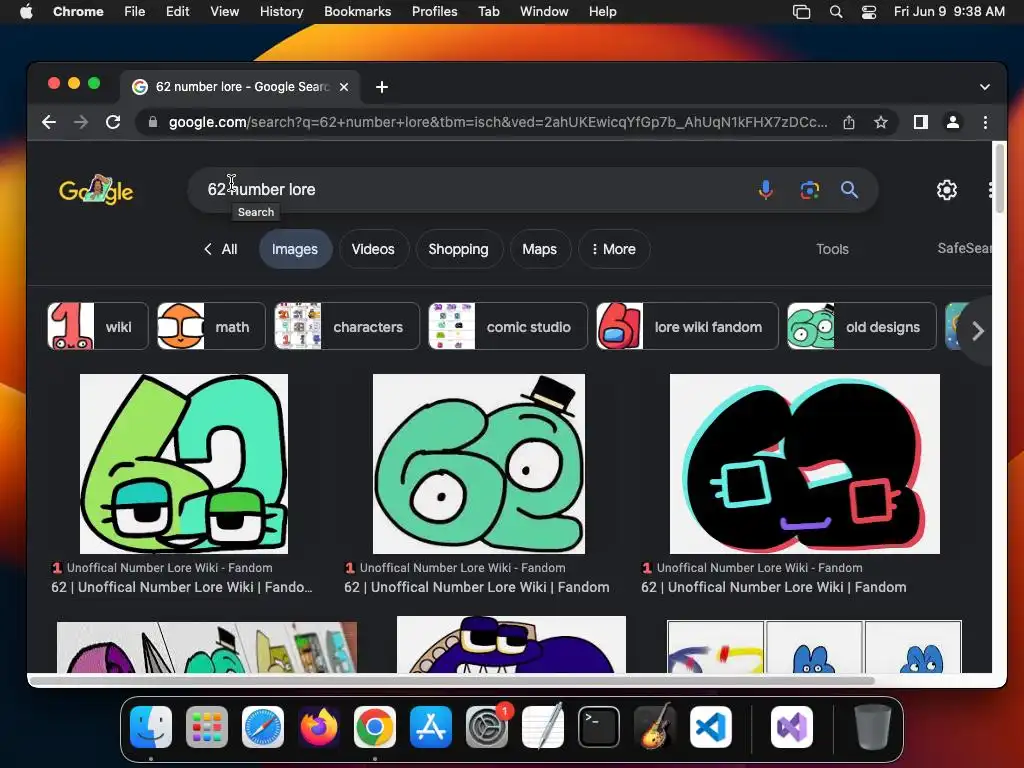
Task: Open System Settings in the Dock
Action: pos(487,727)
